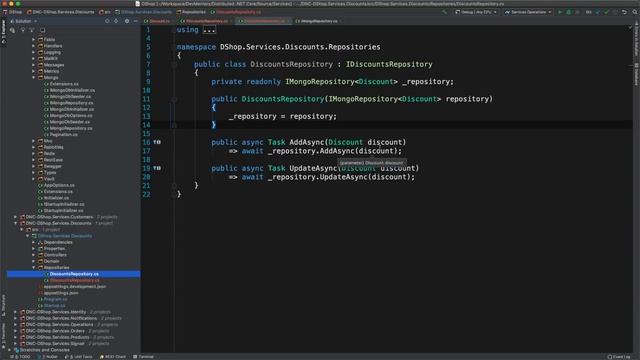Click the DShop breadcrumb in navigation bar
Viewport: 640px width, 360px height.
point(13,12)
